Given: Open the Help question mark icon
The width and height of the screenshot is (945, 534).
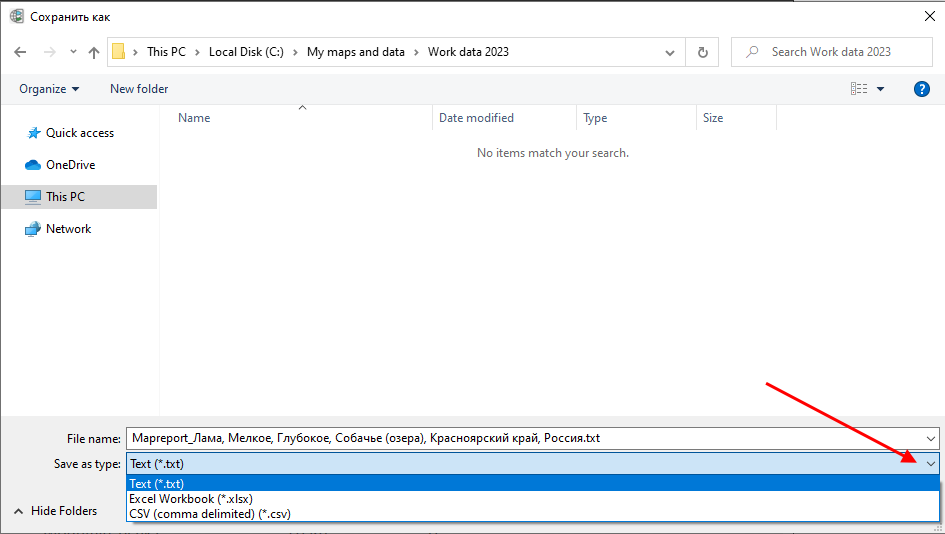Looking at the screenshot, I should (x=922, y=89).
